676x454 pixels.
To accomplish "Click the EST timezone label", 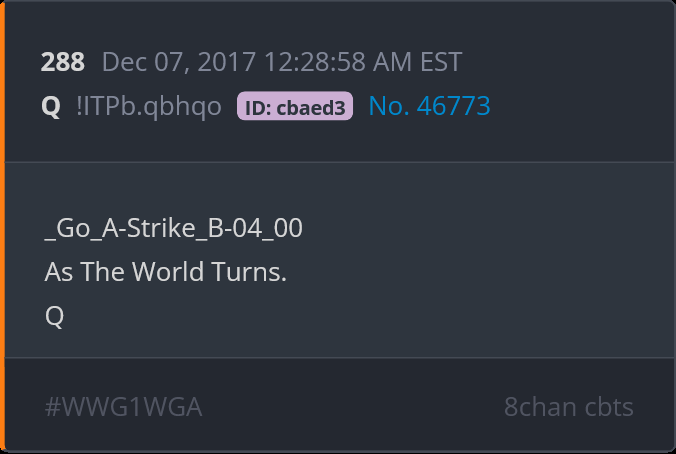I will tap(441, 62).
